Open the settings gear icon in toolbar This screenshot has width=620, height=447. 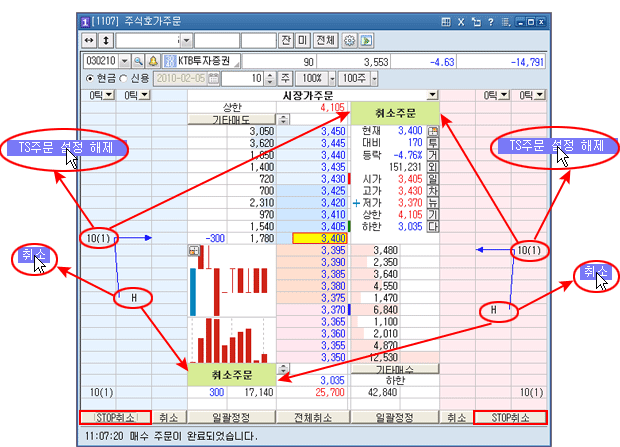pos(350,40)
